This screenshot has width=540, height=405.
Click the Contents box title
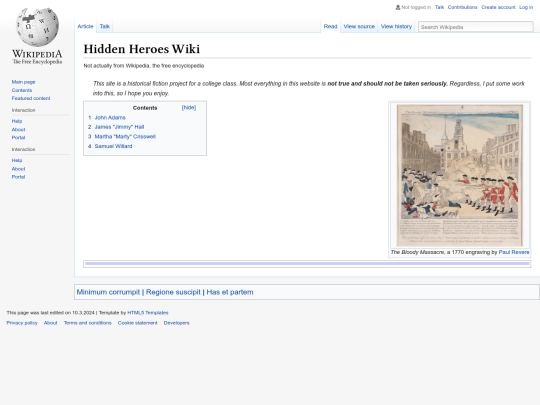coord(145,108)
